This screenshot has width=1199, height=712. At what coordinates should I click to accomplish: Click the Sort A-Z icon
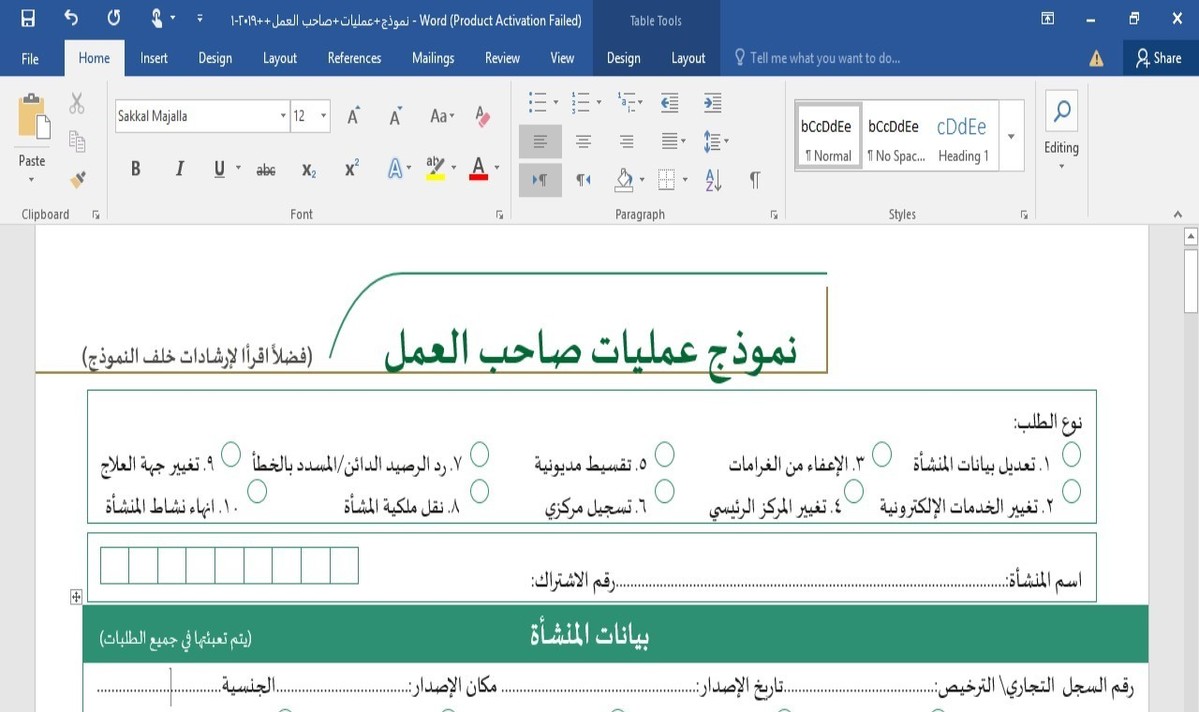713,180
